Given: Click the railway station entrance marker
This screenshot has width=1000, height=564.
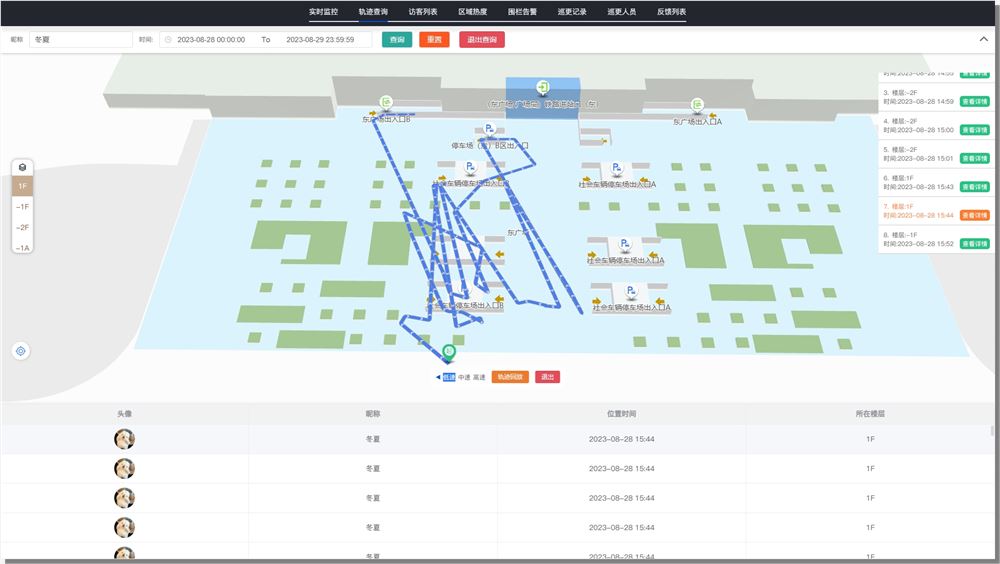Looking at the screenshot, I should pyautogui.click(x=543, y=87).
